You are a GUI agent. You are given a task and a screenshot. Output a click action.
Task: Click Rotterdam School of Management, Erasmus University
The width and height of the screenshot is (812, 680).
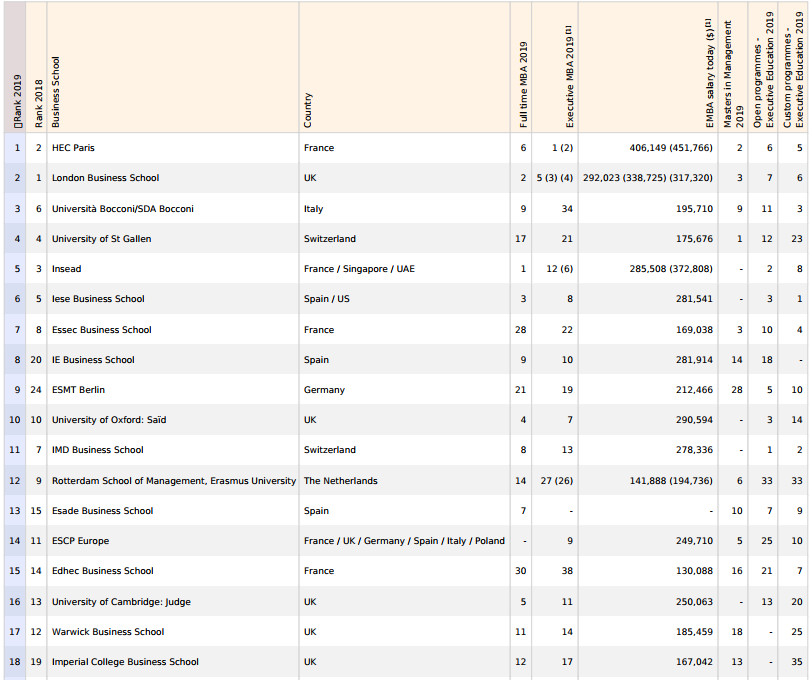click(173, 481)
